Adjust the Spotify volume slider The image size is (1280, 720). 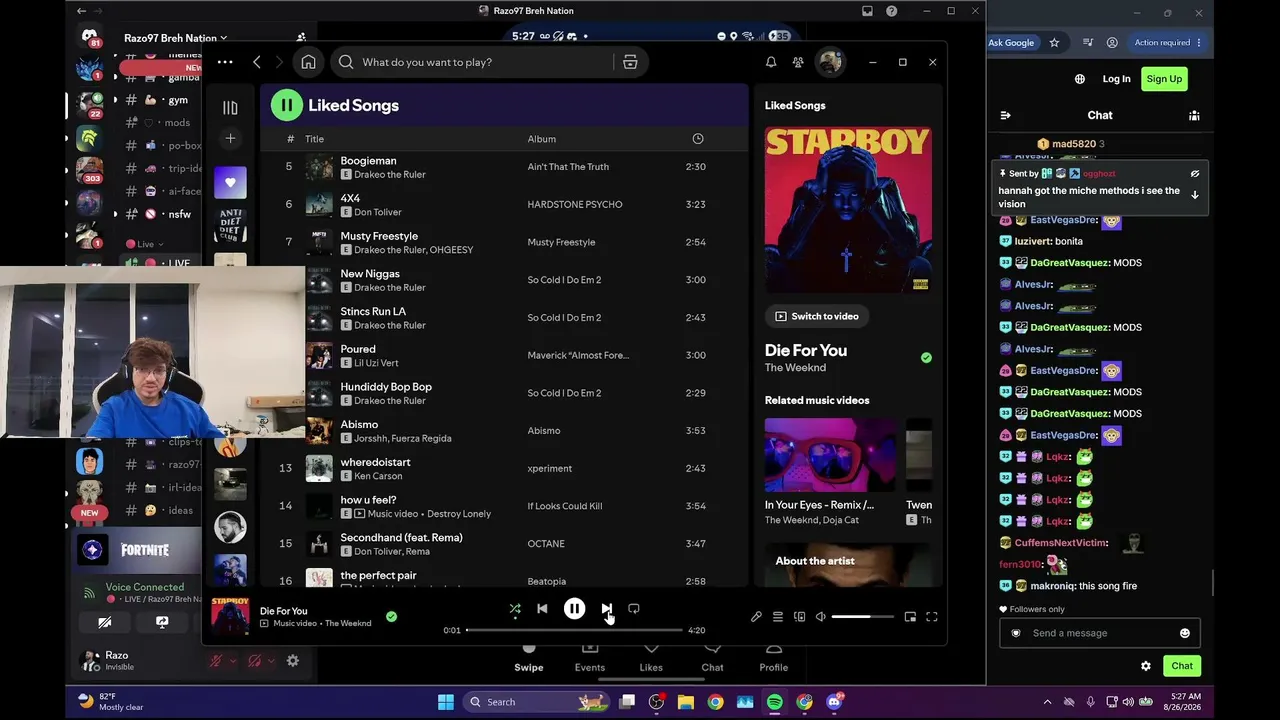[862, 617]
